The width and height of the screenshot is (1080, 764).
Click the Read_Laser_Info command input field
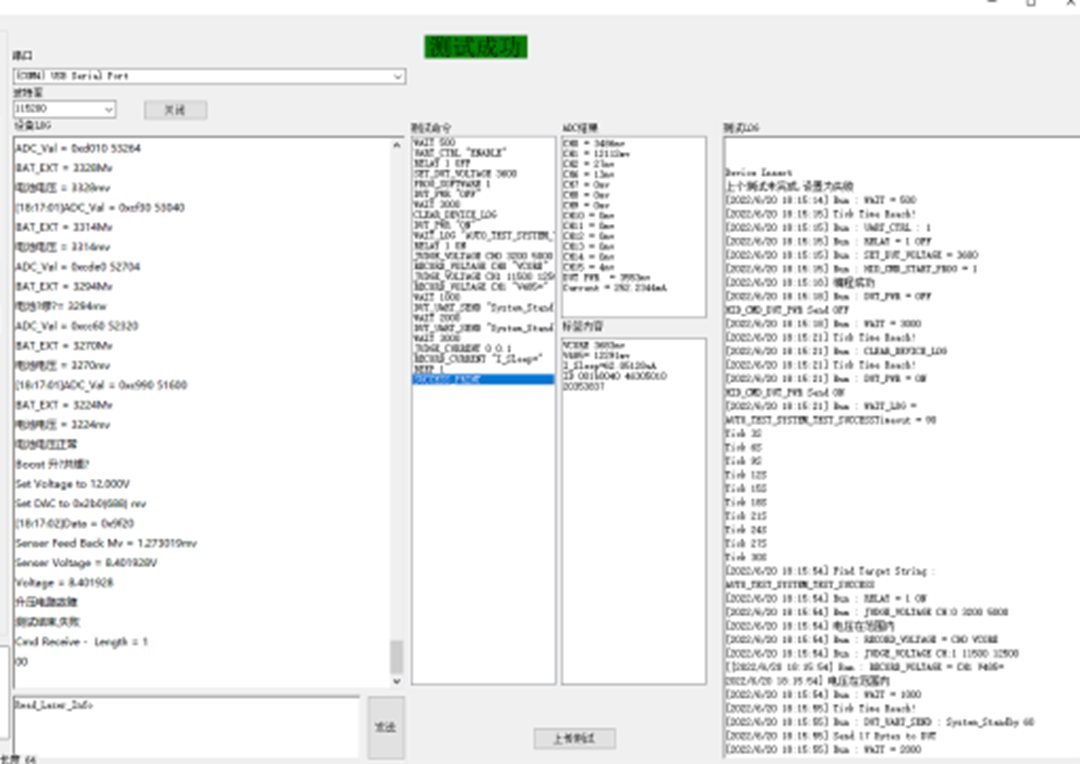click(185, 725)
